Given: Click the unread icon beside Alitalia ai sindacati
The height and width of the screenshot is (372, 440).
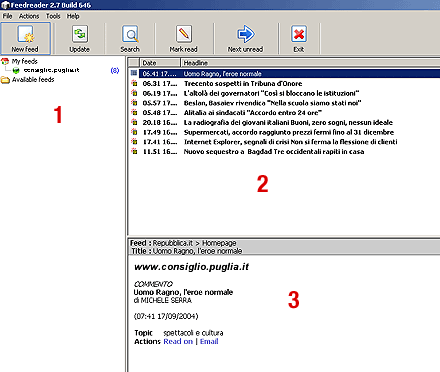Looking at the screenshot, I should (134, 112).
